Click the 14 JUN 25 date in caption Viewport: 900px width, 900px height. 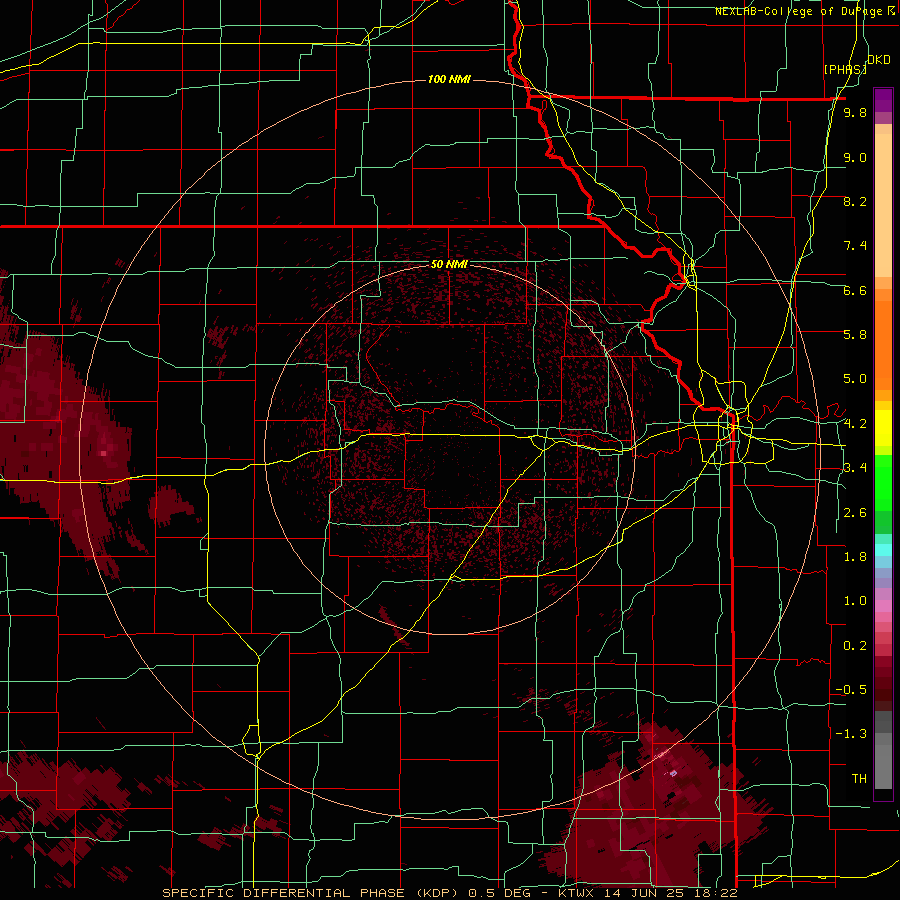(x=645, y=893)
